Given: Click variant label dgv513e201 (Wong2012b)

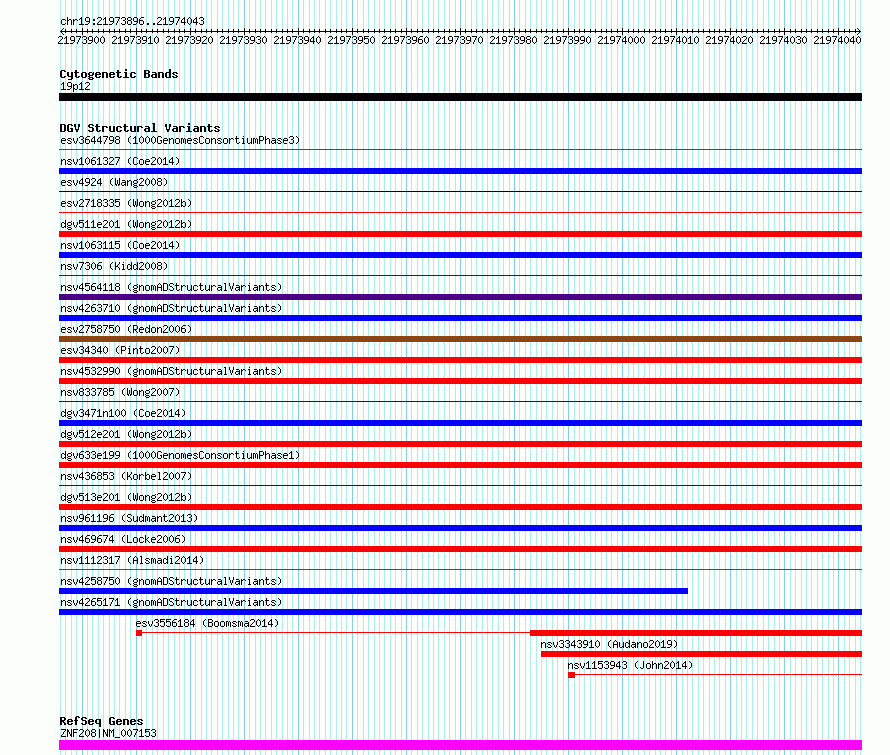Looking at the screenshot, I should click(126, 497).
